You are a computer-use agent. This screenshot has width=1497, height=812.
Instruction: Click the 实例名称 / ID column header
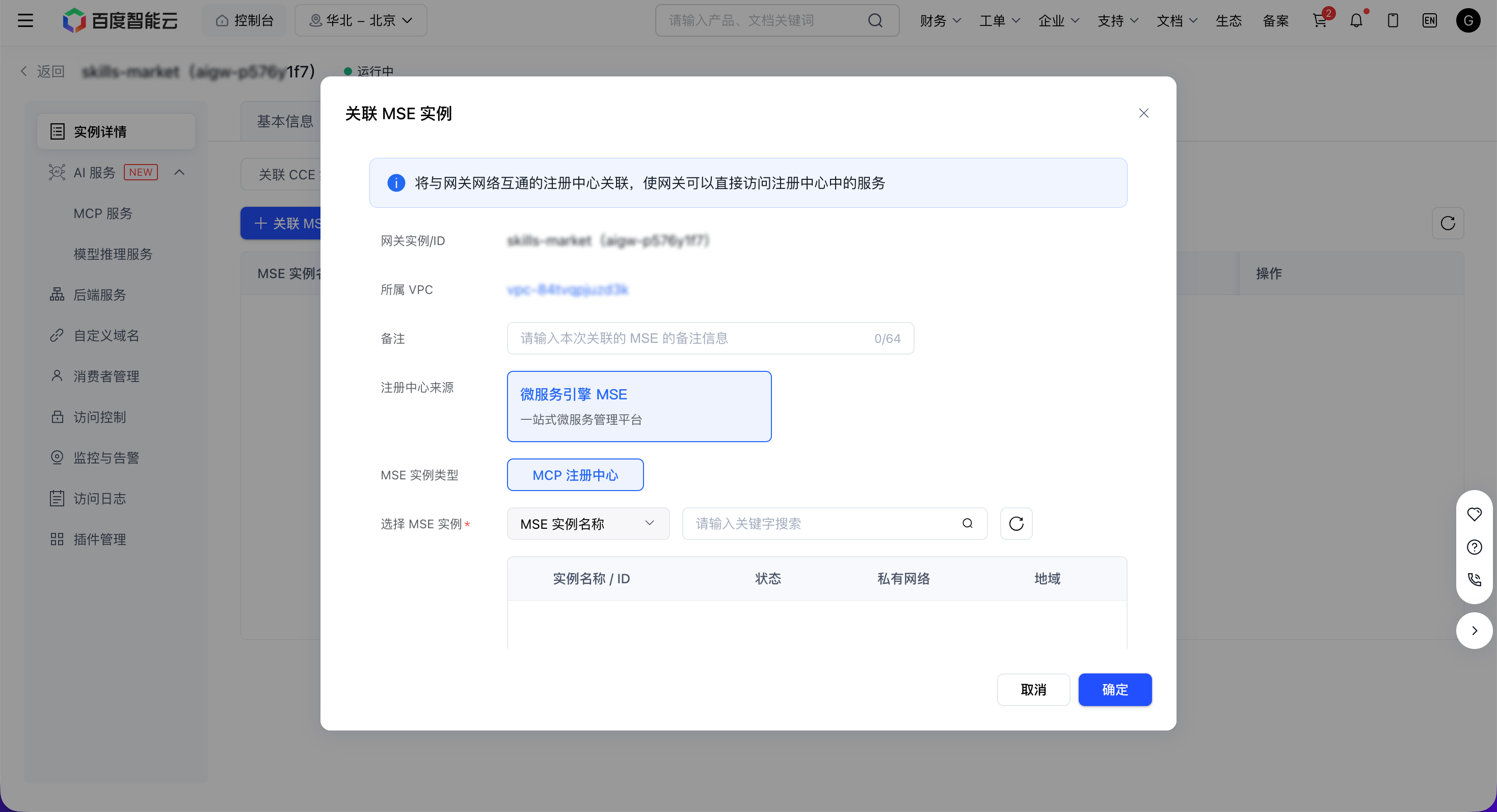(x=591, y=579)
